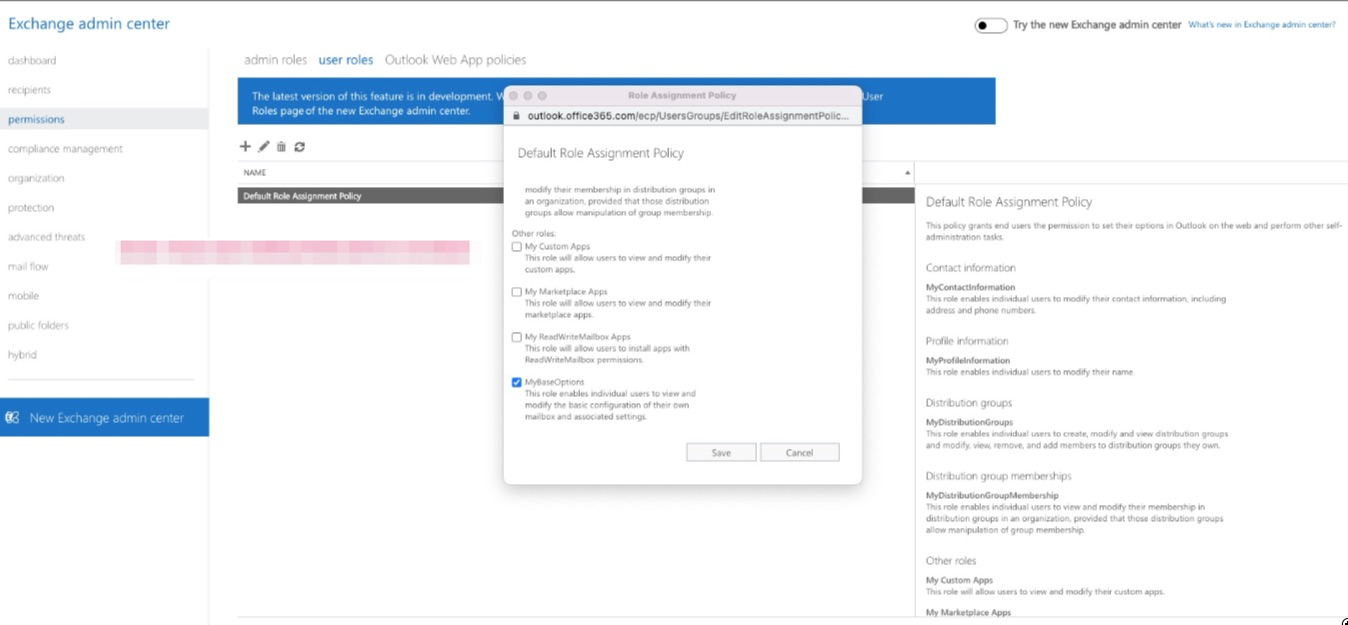This screenshot has width=1348, height=625.
Task: Click the gear icon beside New Exchange admin center
Action: (x=11, y=417)
